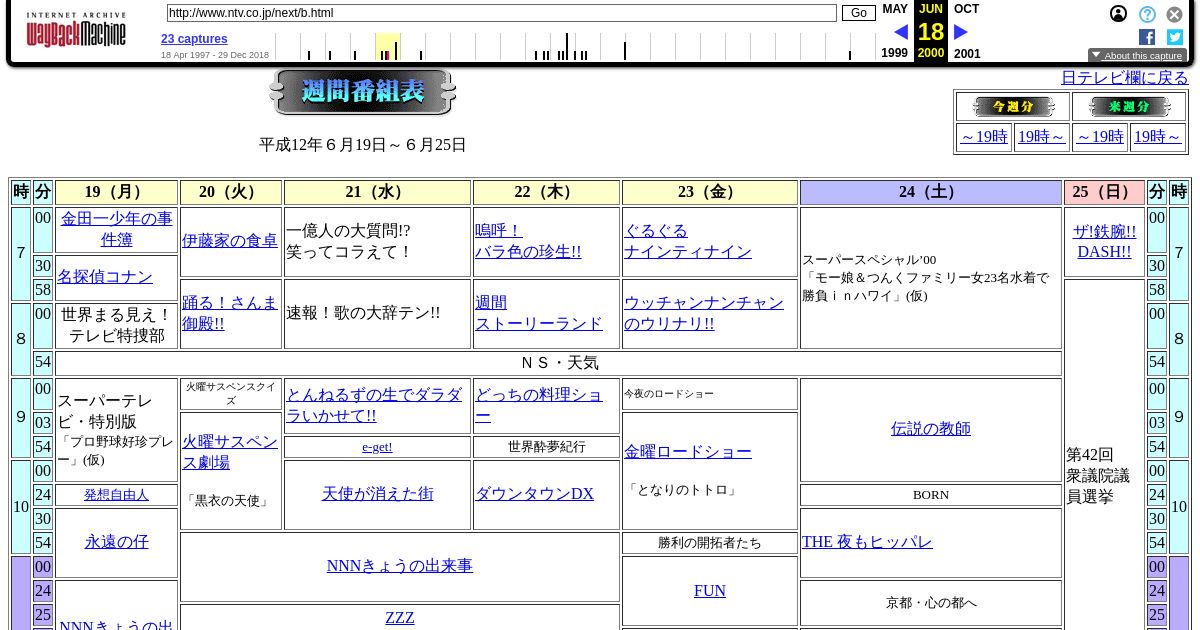1200x630 pixels.
Task: Click the ＮＳ・天気 row cell
Action: (x=559, y=363)
